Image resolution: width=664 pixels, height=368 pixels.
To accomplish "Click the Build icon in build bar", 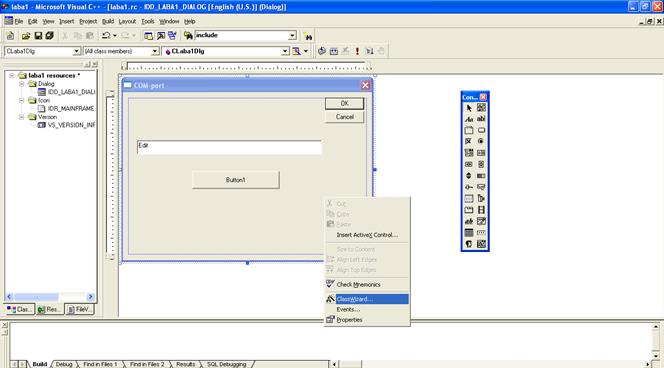I will click(x=334, y=51).
